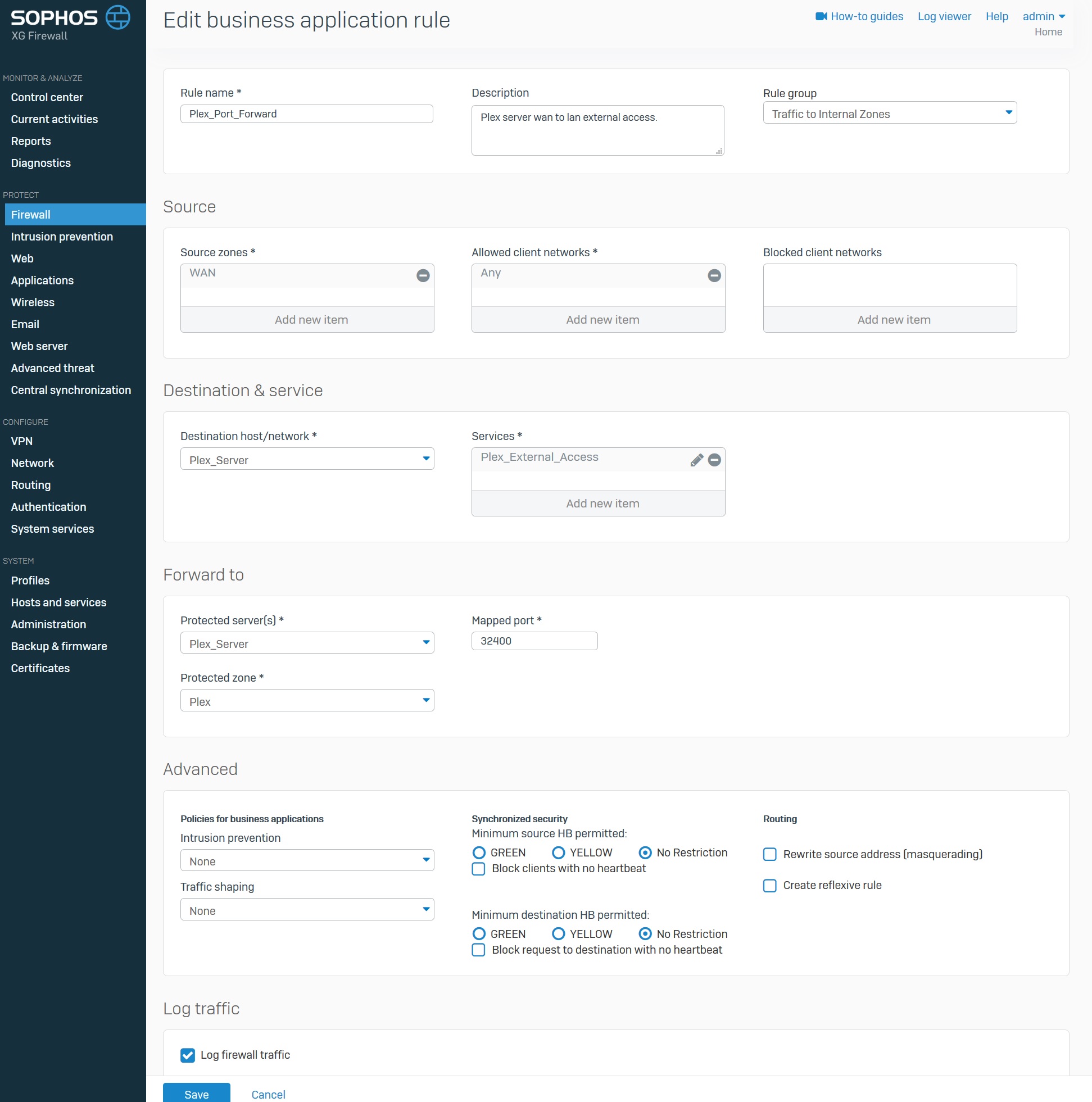Click the Sophos globe logo
This screenshot has width=1092, height=1102.
point(117,17)
